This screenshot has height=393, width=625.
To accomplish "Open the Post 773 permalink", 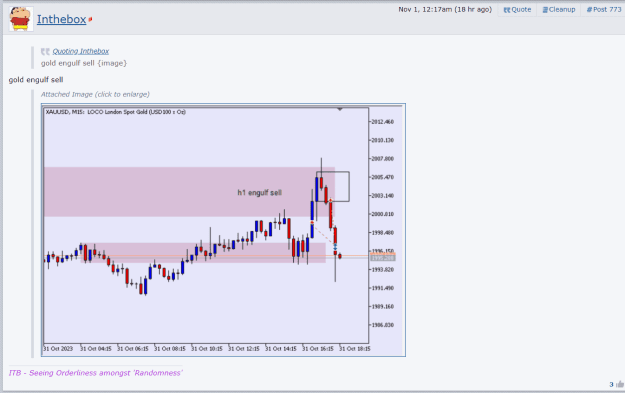I will pos(603,10).
